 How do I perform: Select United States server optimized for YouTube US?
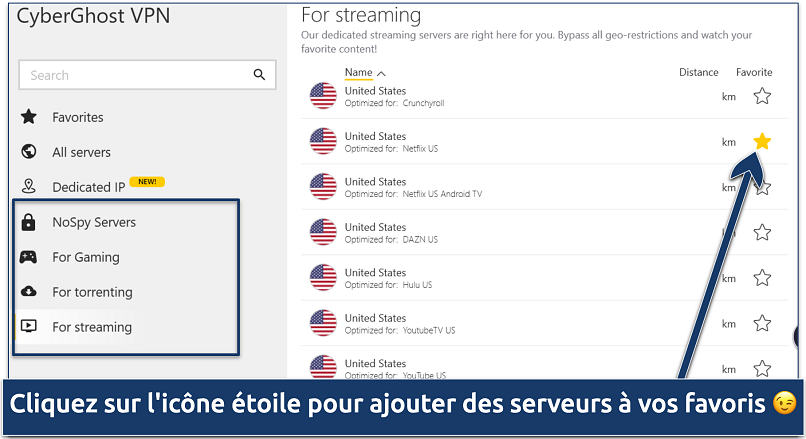[544, 363]
